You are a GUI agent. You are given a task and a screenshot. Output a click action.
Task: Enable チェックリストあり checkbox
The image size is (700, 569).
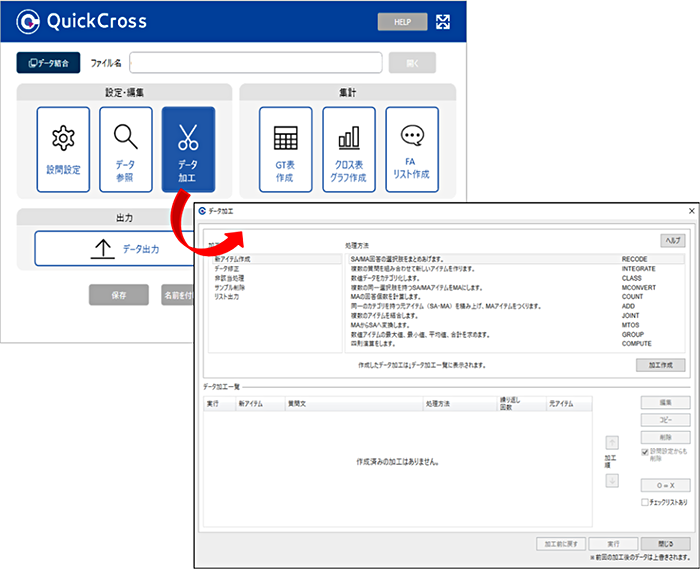click(x=645, y=503)
